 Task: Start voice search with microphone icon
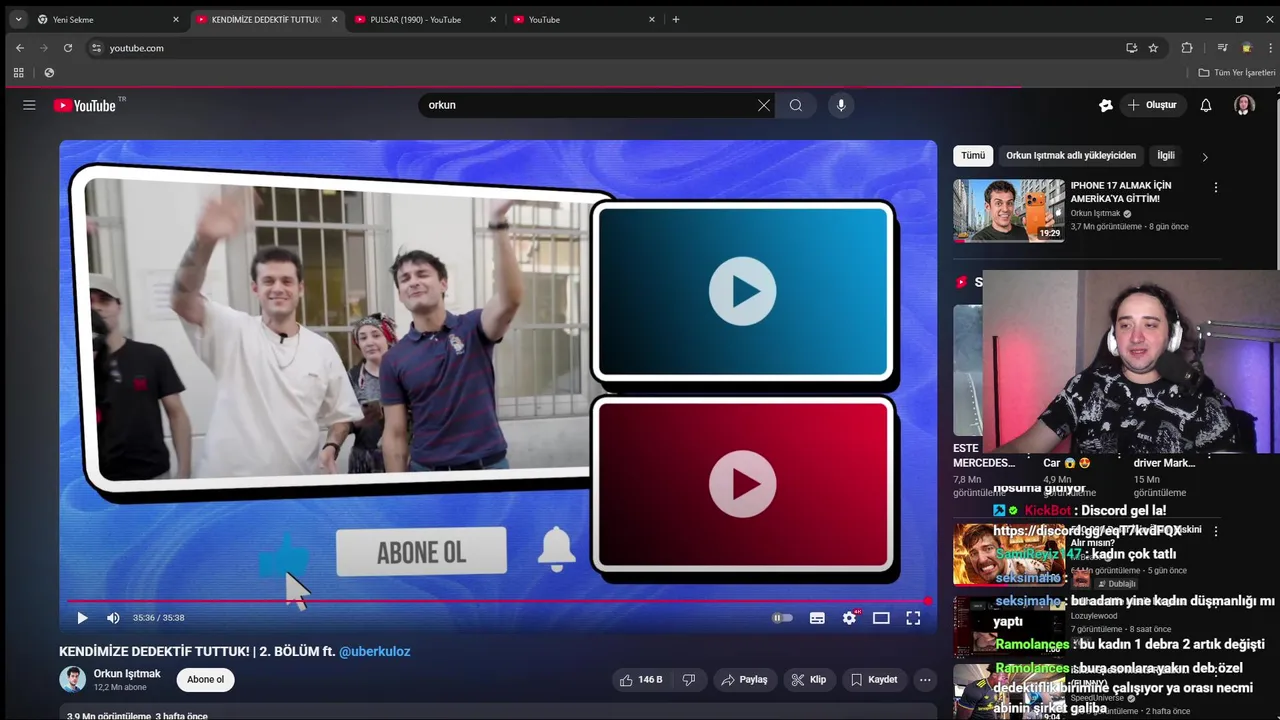[x=841, y=105]
